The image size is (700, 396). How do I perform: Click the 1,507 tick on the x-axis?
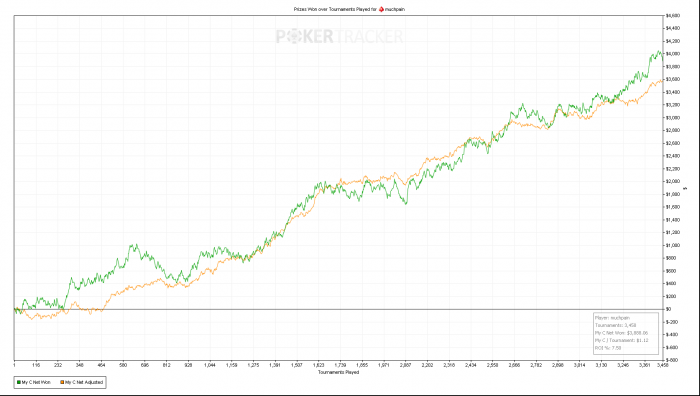click(297, 365)
